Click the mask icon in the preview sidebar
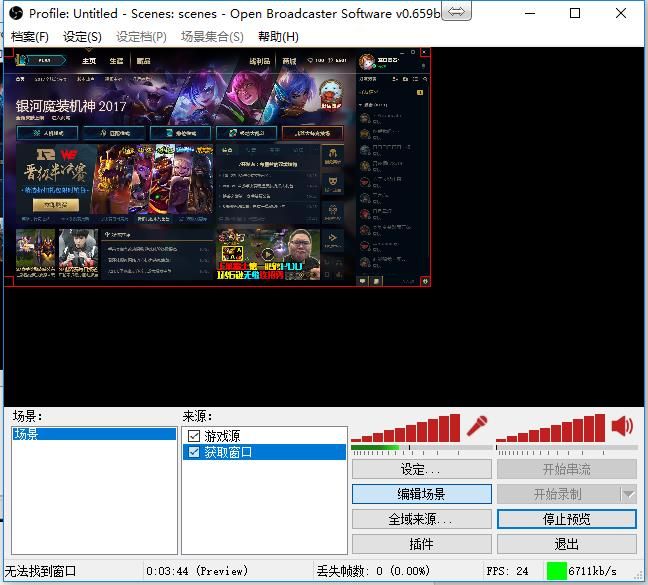This screenshot has width=648, height=585. click(x=332, y=183)
